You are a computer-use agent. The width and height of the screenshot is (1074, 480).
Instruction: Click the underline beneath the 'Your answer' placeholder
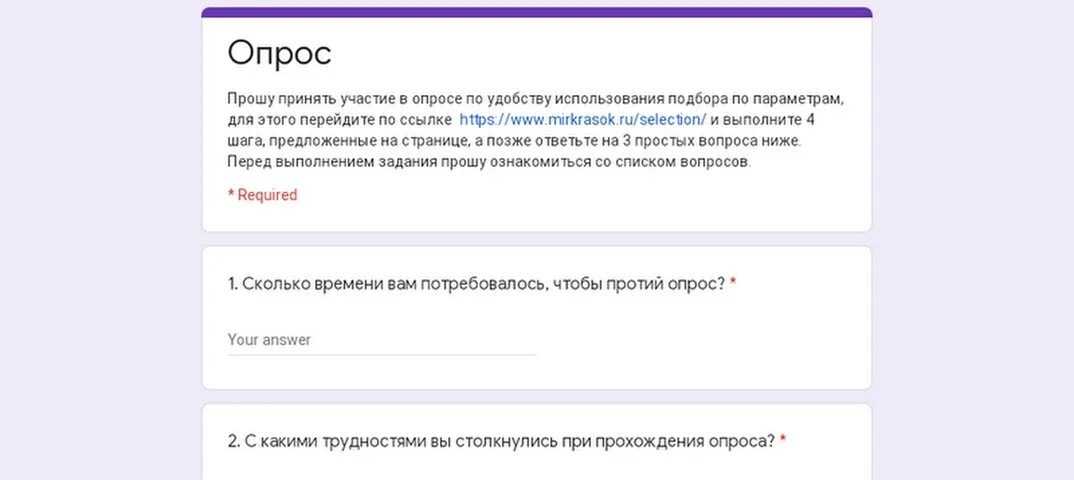coord(382,355)
